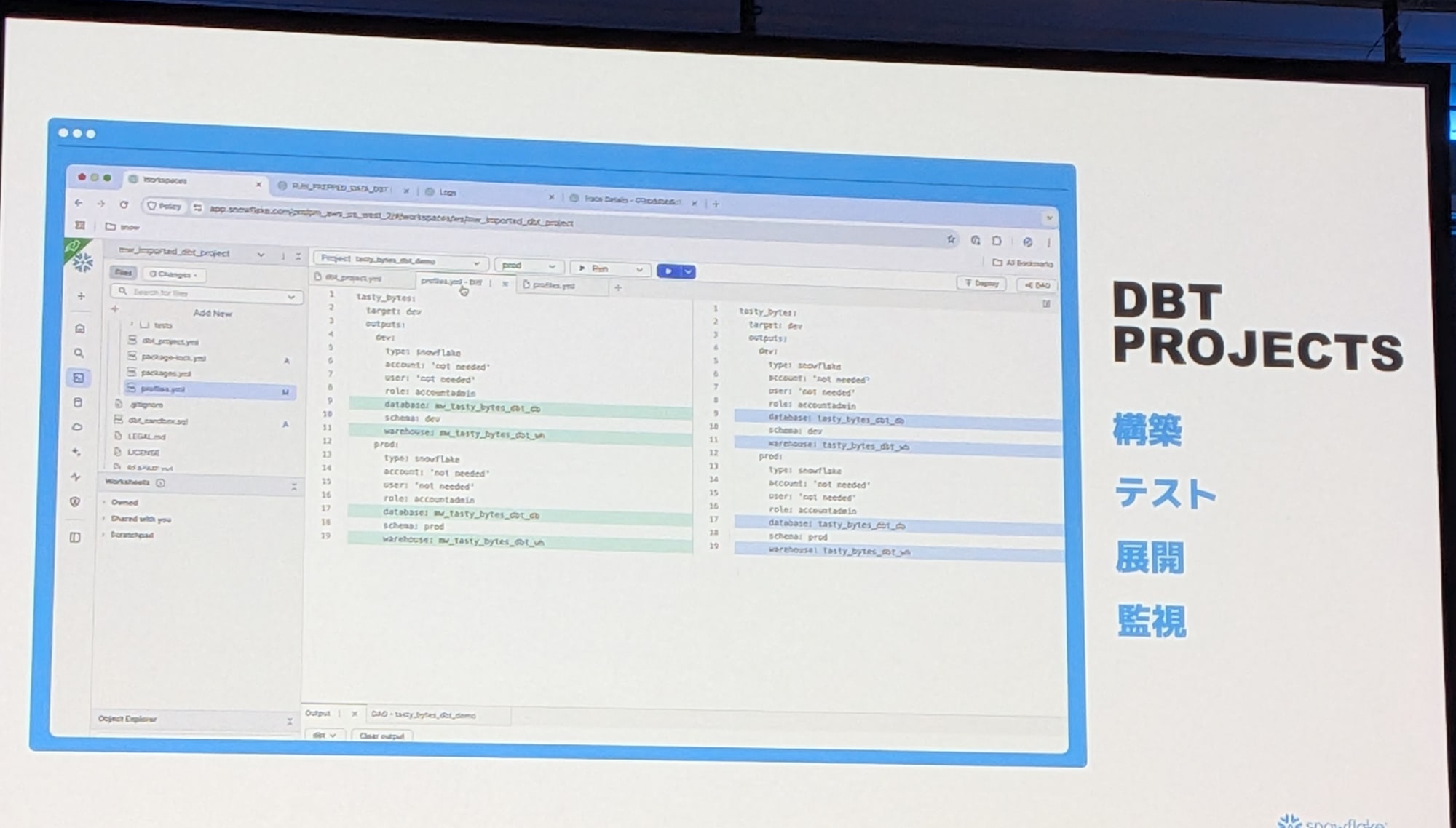Image resolution: width=1456 pixels, height=828 pixels.
Task: Expand the Scratchpad group
Action: coord(128,535)
